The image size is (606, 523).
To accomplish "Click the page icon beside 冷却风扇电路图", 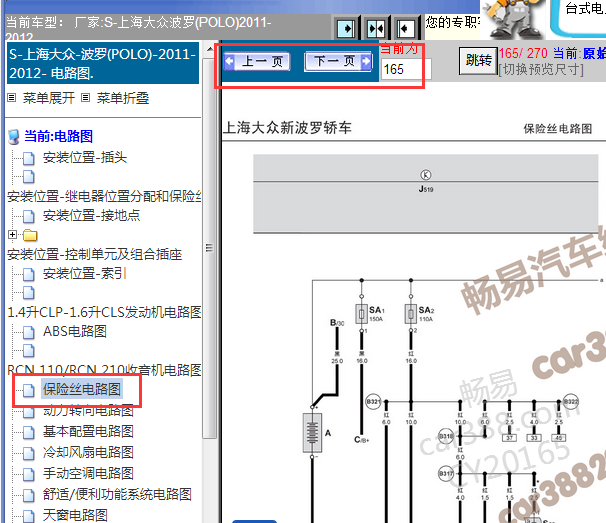I will pyautogui.click(x=28, y=453).
